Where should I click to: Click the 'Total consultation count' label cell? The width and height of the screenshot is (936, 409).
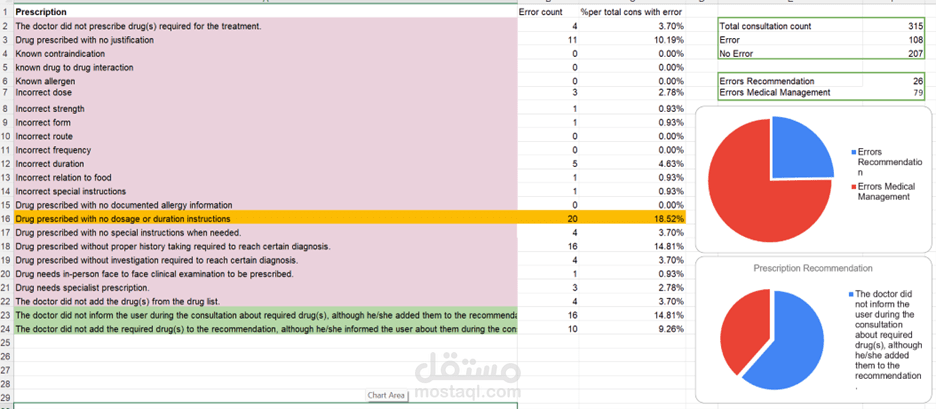[x=790, y=26]
